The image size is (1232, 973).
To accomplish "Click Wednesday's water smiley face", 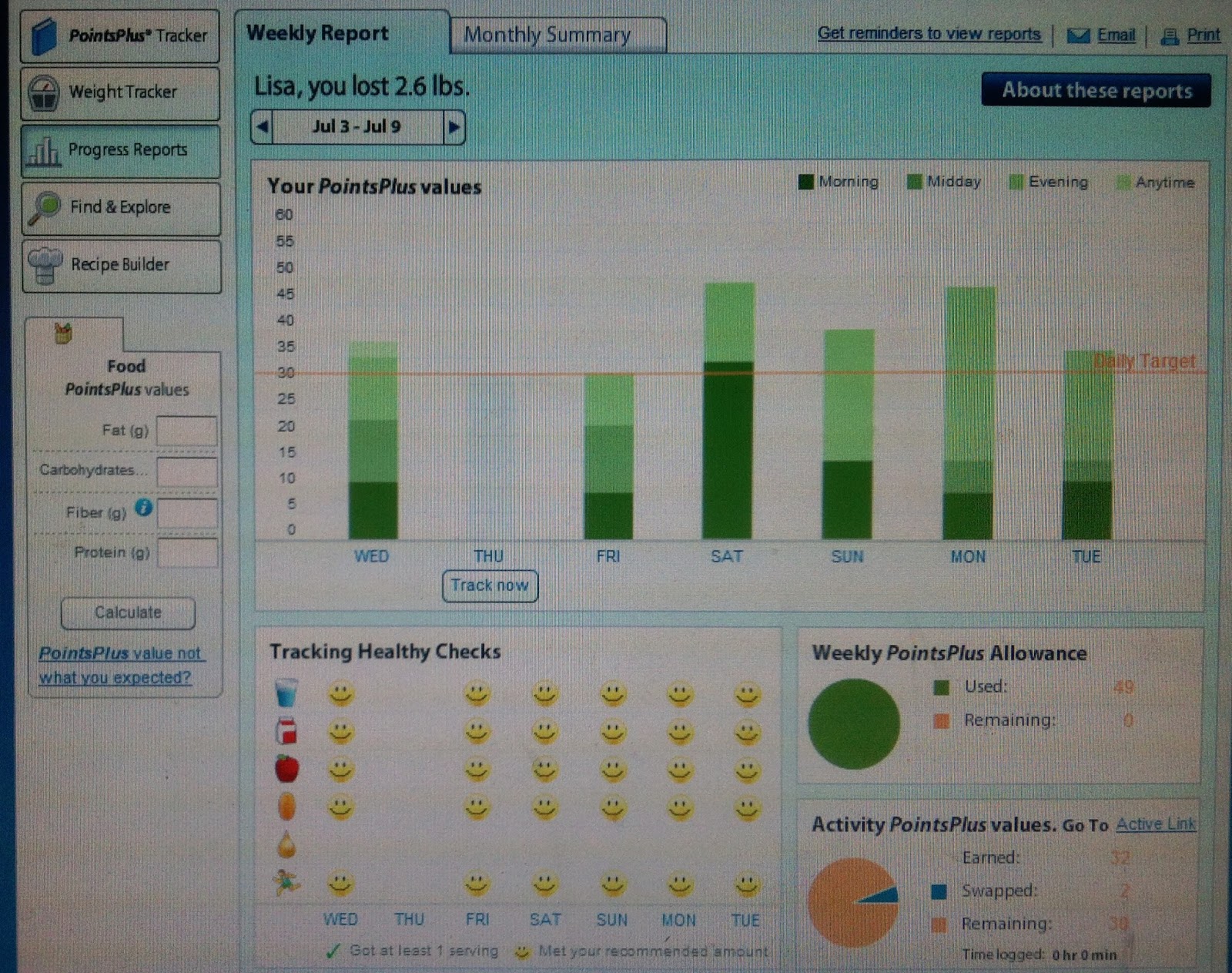I will (x=341, y=694).
